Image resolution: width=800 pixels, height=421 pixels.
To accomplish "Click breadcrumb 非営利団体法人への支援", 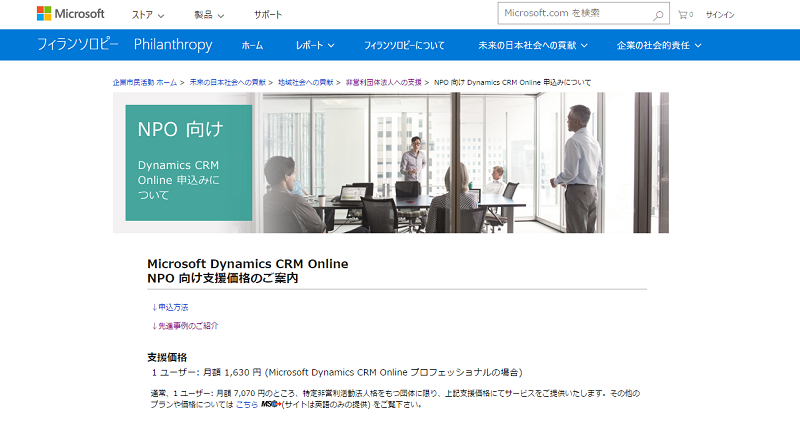I will click(x=384, y=82).
